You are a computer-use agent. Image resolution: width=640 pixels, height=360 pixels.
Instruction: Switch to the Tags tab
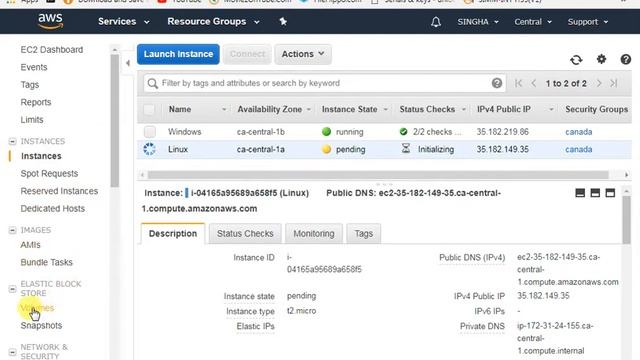pyautogui.click(x=363, y=233)
